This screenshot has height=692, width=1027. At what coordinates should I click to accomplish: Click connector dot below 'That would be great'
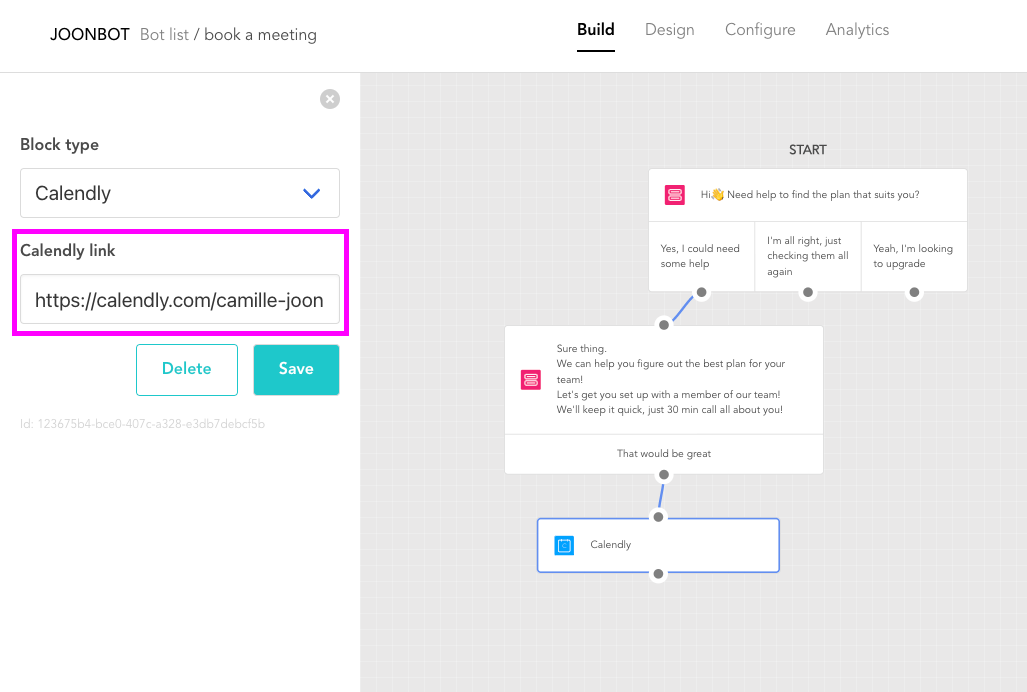[664, 475]
